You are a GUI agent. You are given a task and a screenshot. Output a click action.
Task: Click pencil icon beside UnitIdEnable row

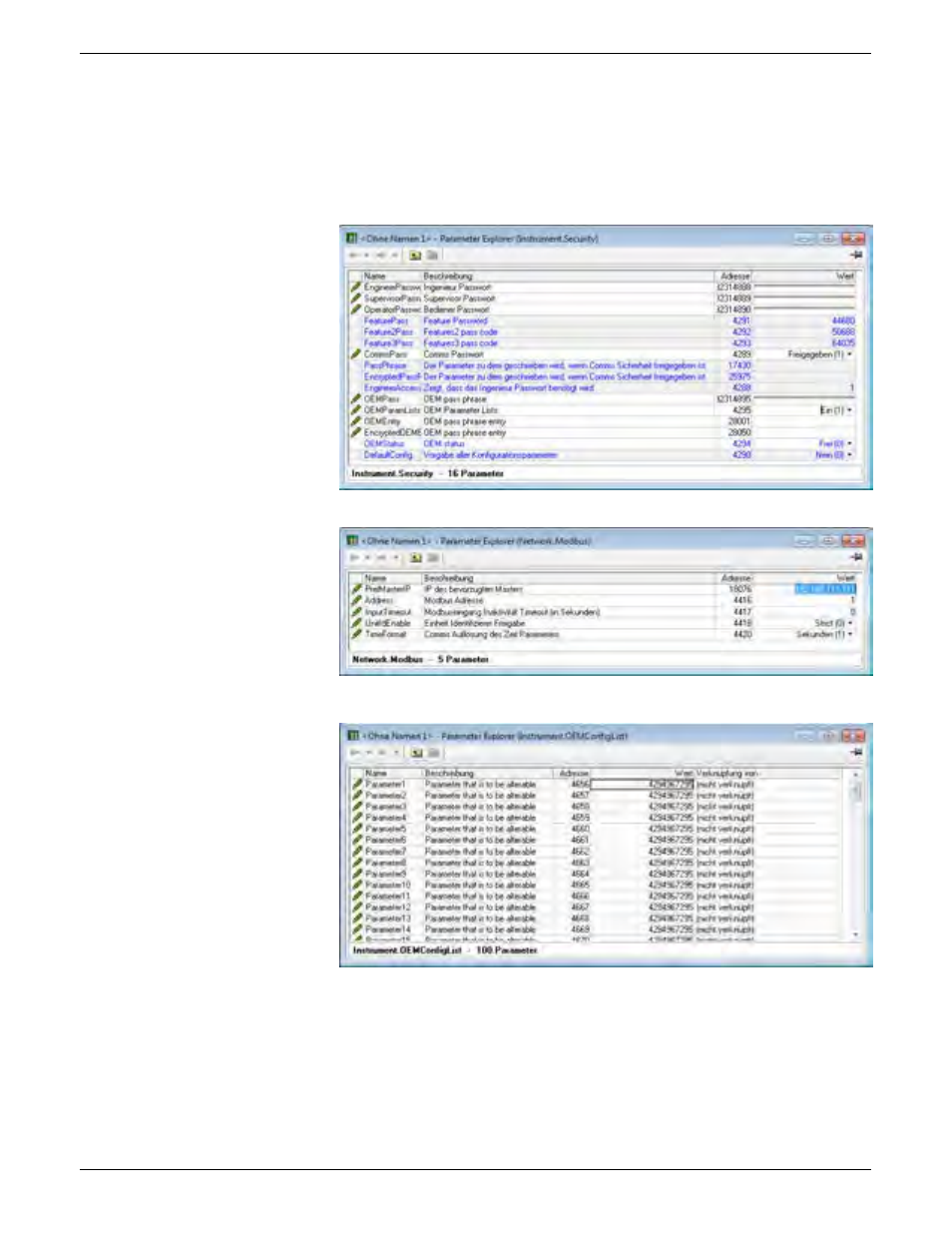[x=356, y=622]
